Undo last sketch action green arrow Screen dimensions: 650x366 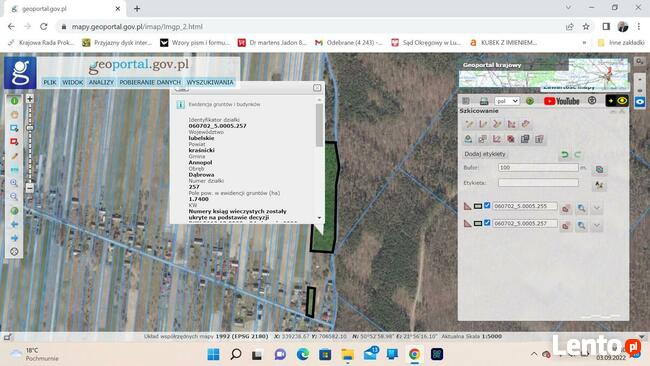tap(564, 155)
